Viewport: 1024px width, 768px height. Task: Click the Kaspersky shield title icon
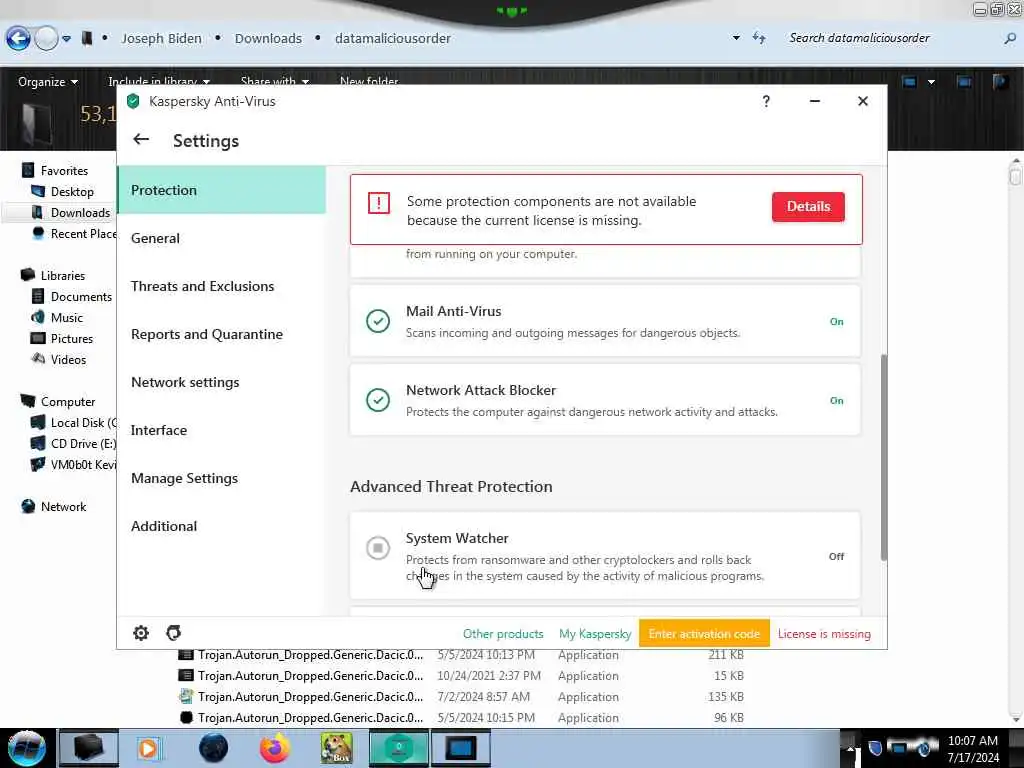tap(133, 101)
